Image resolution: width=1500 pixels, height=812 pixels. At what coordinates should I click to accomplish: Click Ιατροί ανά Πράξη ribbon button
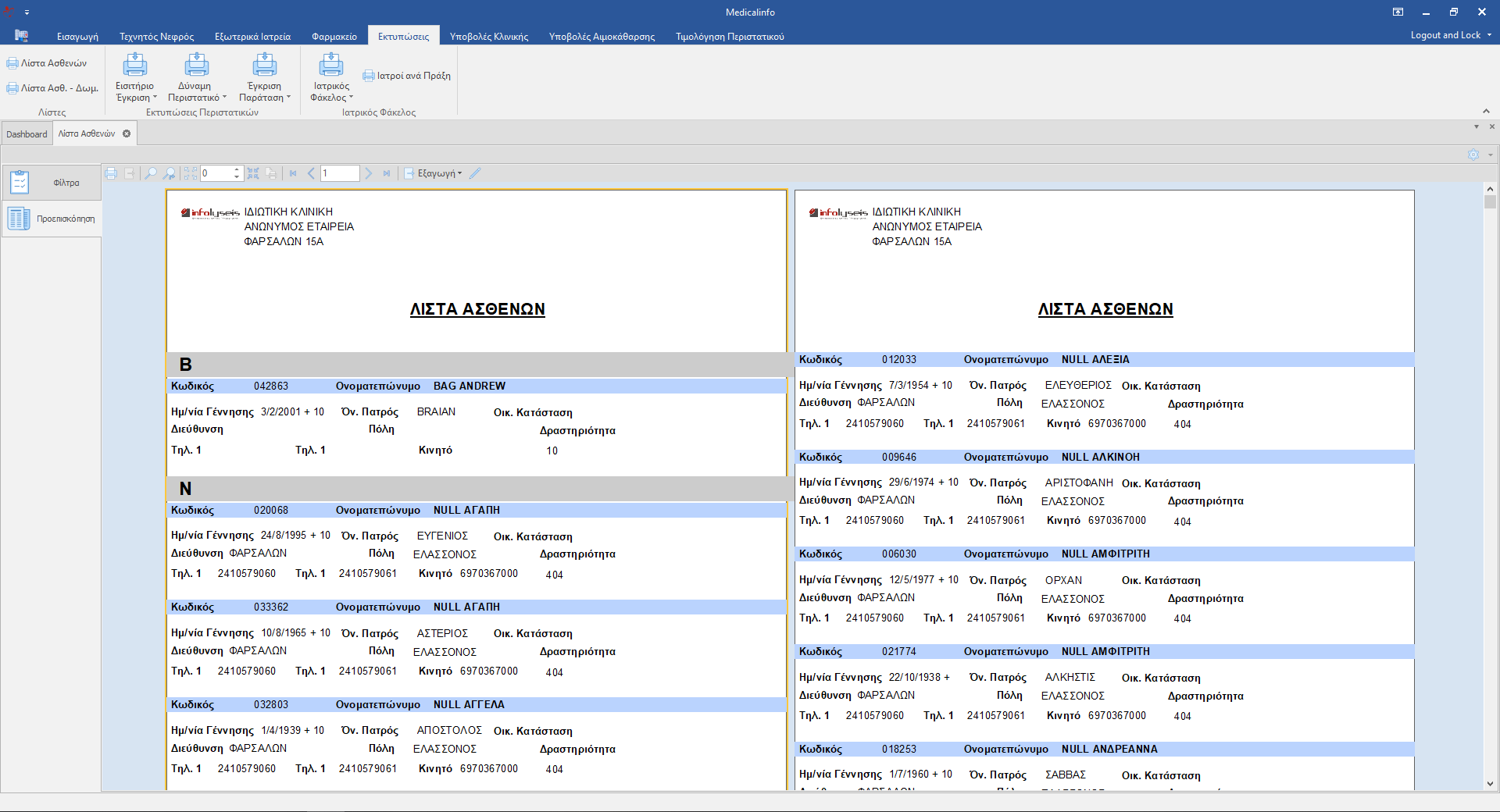tap(407, 76)
